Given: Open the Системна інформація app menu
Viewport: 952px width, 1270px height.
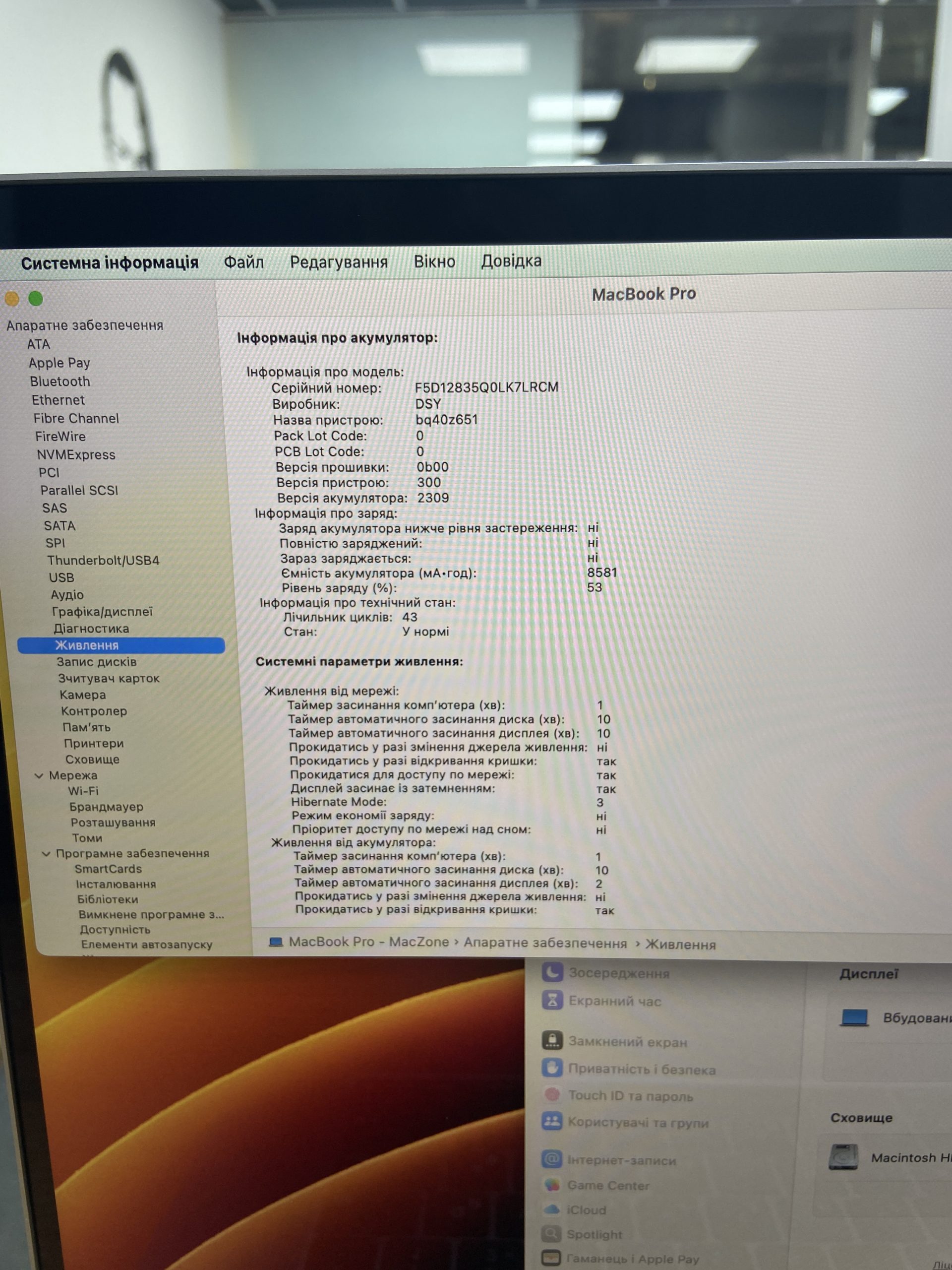Looking at the screenshot, I should click(110, 263).
